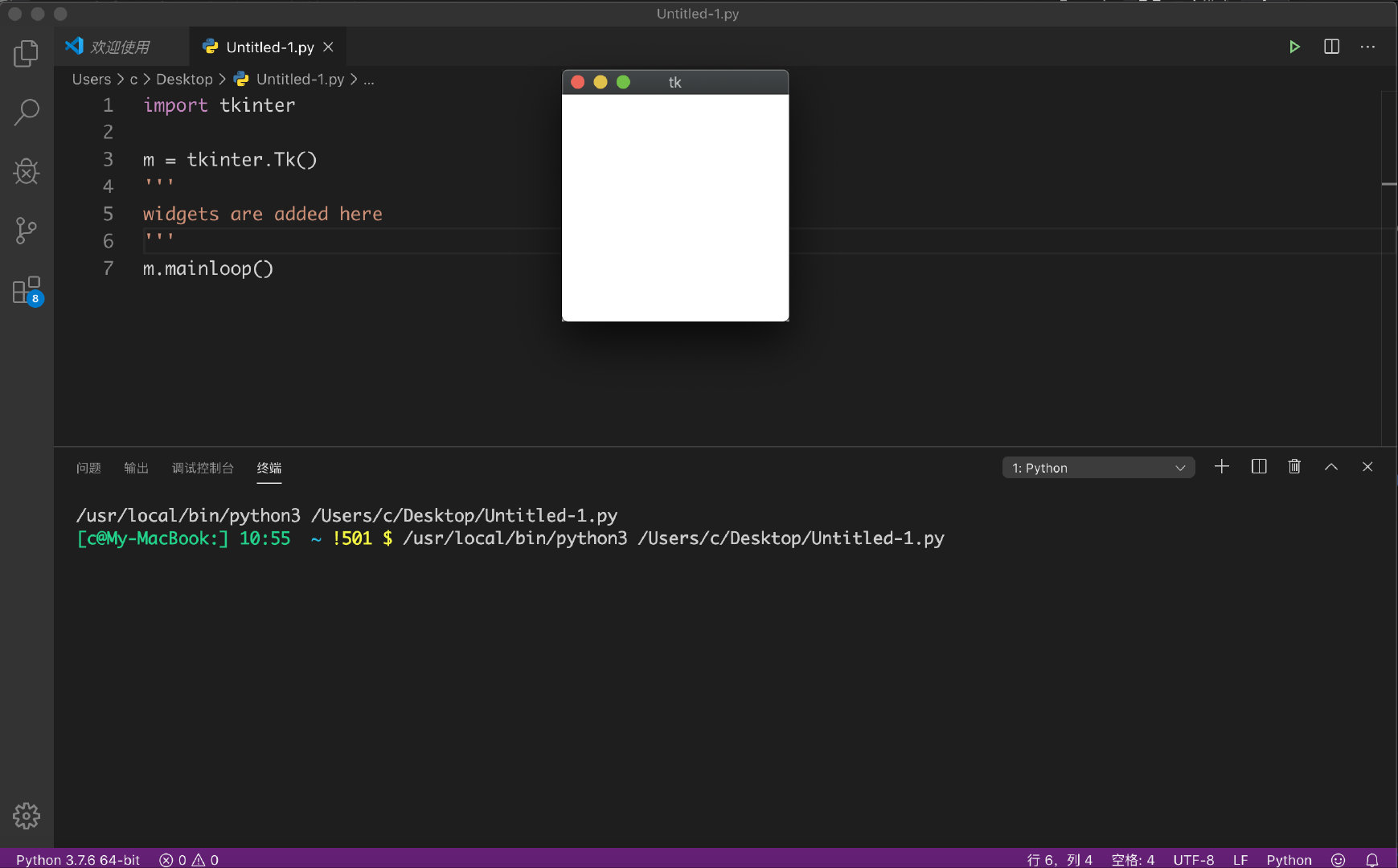This screenshot has width=1398, height=868.
Task: Open the Debug view bug icon
Action: 26,171
